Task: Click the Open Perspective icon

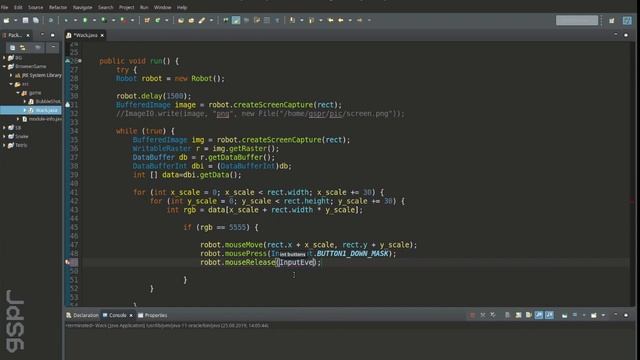Action: click(x=611, y=20)
